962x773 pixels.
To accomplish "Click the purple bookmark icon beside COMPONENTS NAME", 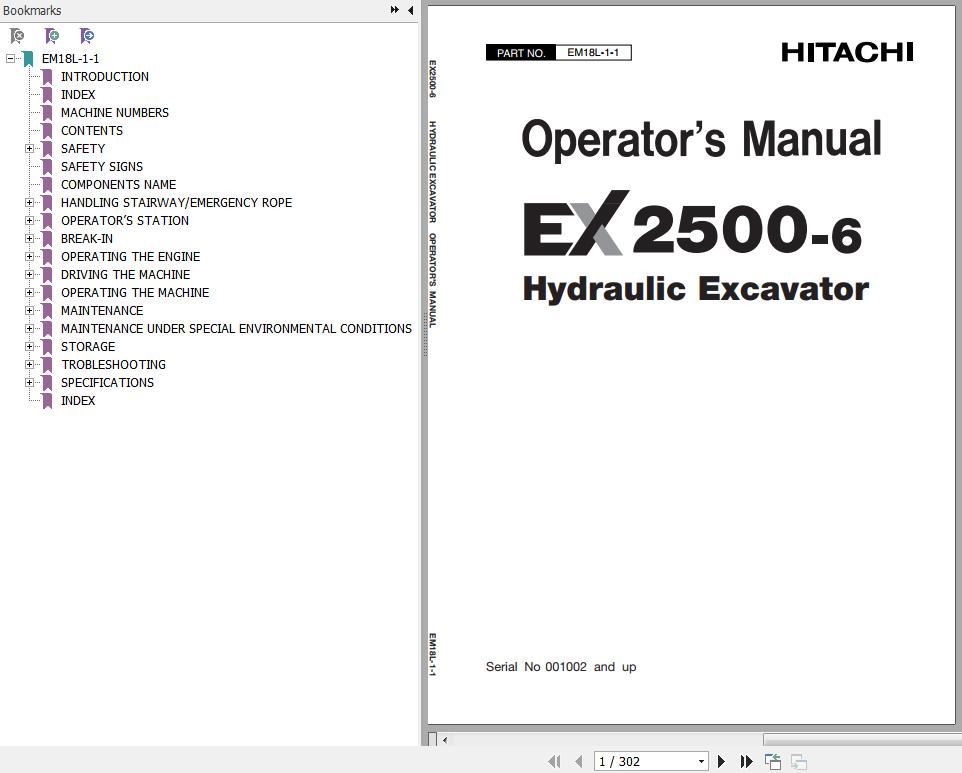I will pyautogui.click(x=47, y=185).
